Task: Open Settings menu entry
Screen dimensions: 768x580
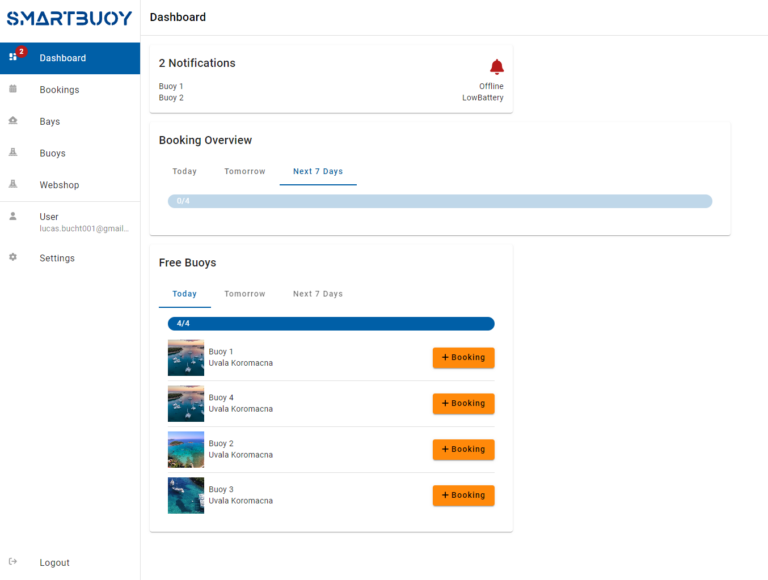Action: point(70,258)
